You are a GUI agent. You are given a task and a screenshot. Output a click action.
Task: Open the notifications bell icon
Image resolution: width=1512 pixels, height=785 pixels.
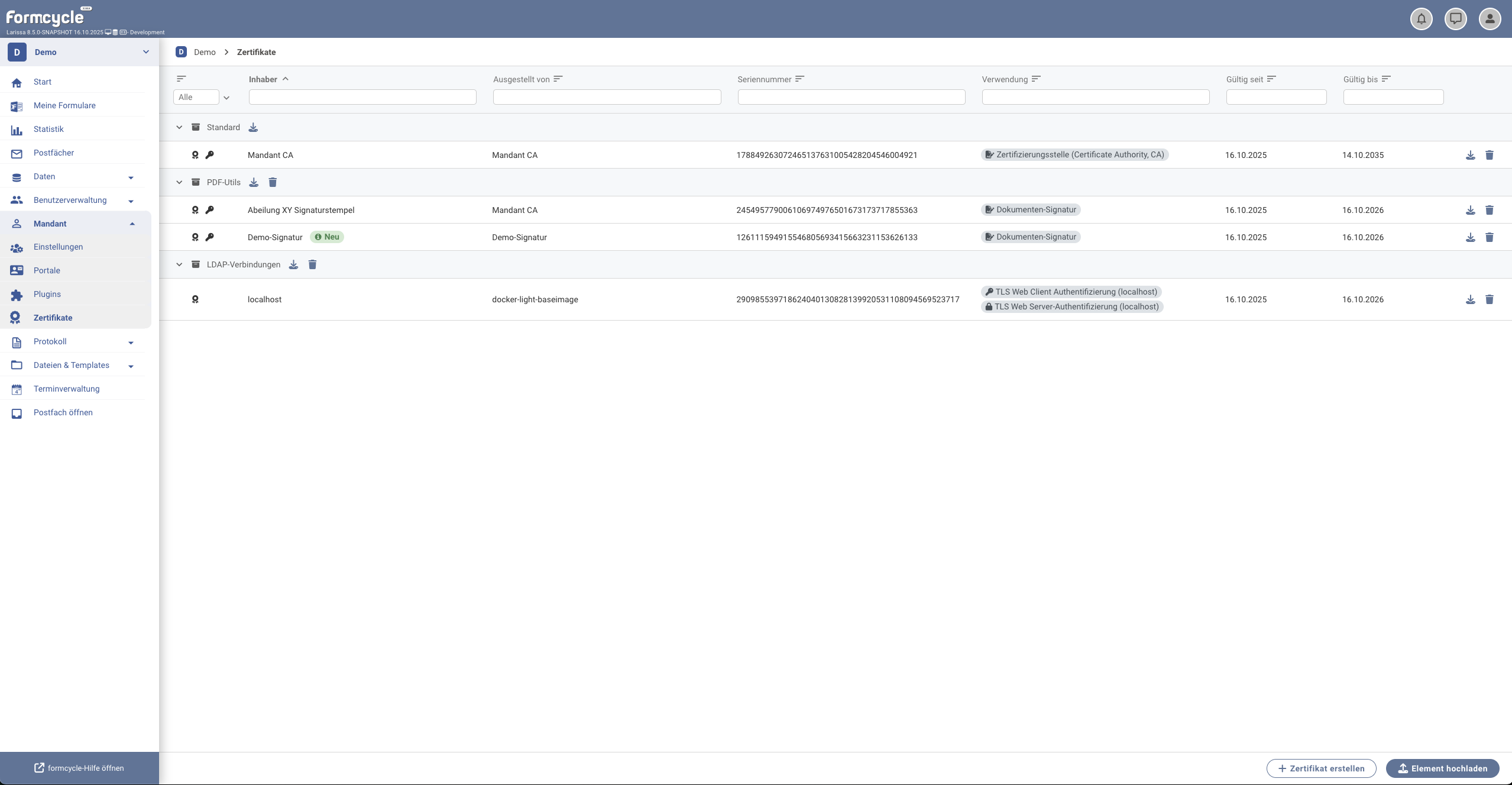(x=1421, y=19)
